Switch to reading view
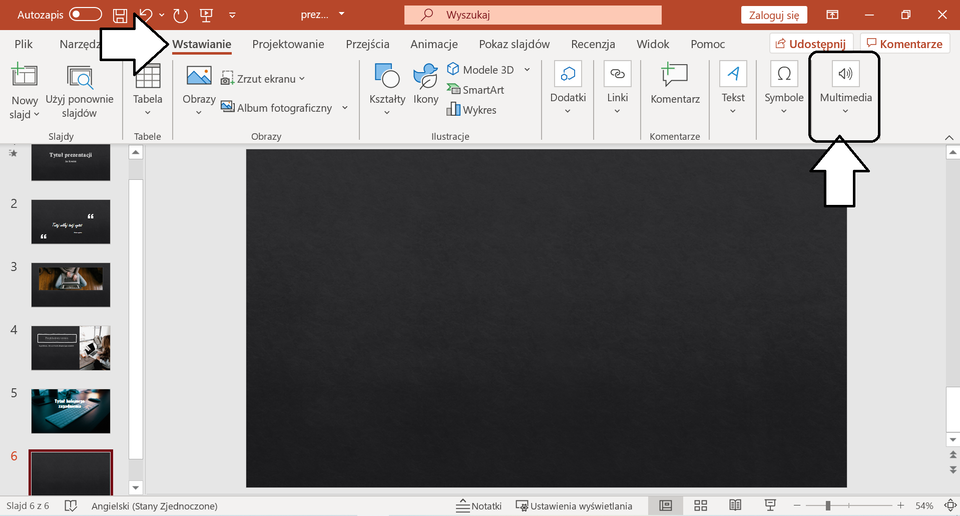The height and width of the screenshot is (516, 960). (x=735, y=506)
